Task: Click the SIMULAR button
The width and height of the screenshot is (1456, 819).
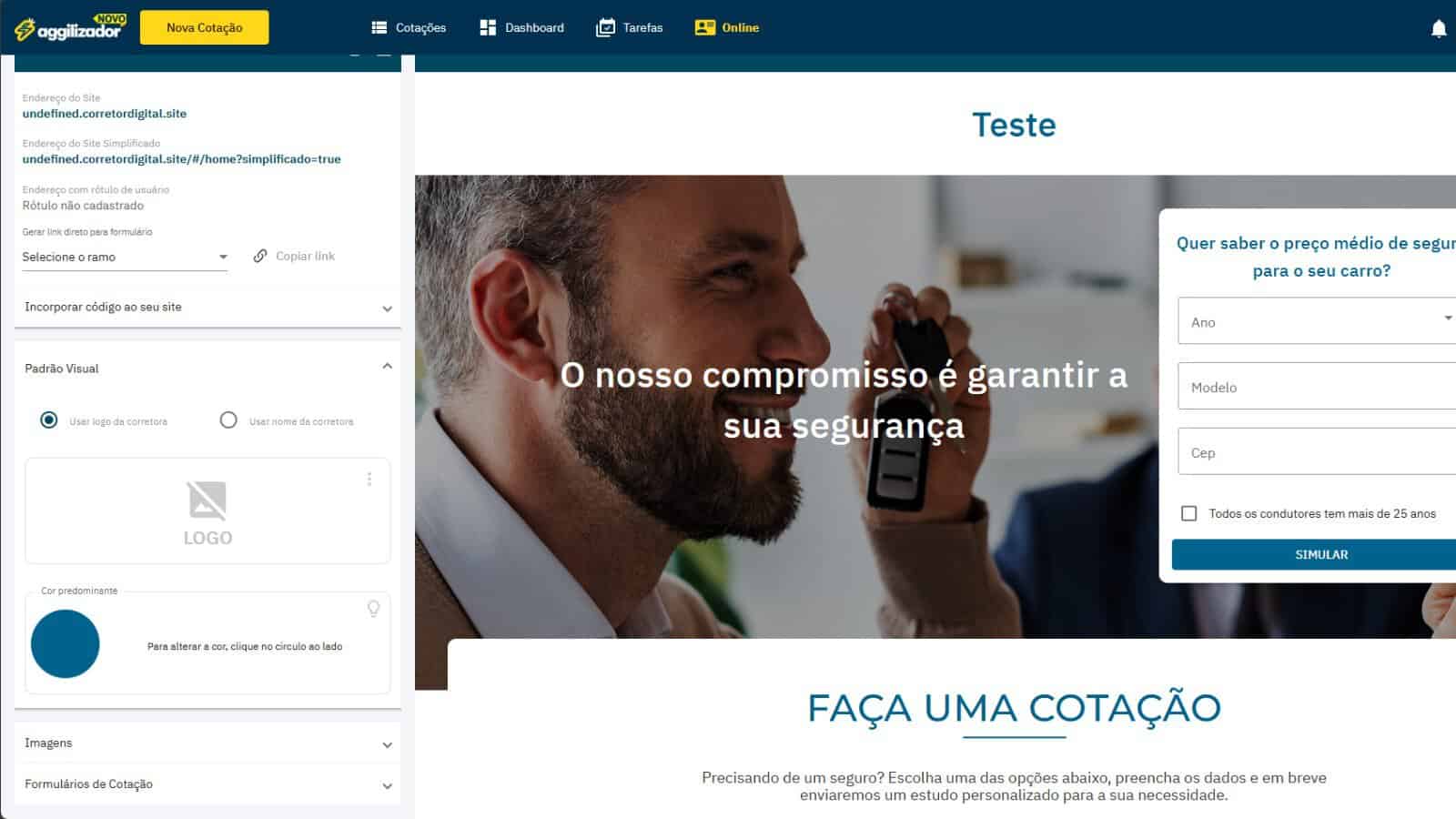Action: (1321, 554)
